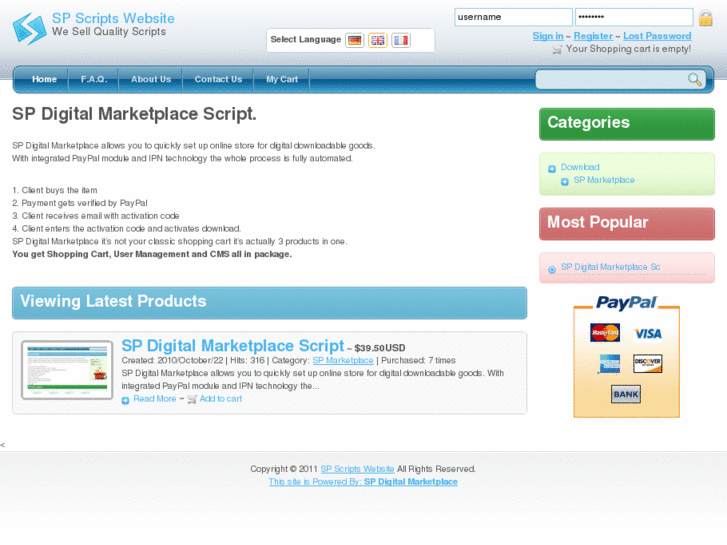The image size is (727, 545).
Task: Click the shopping cart icon near empty cart message
Action: coord(557,49)
